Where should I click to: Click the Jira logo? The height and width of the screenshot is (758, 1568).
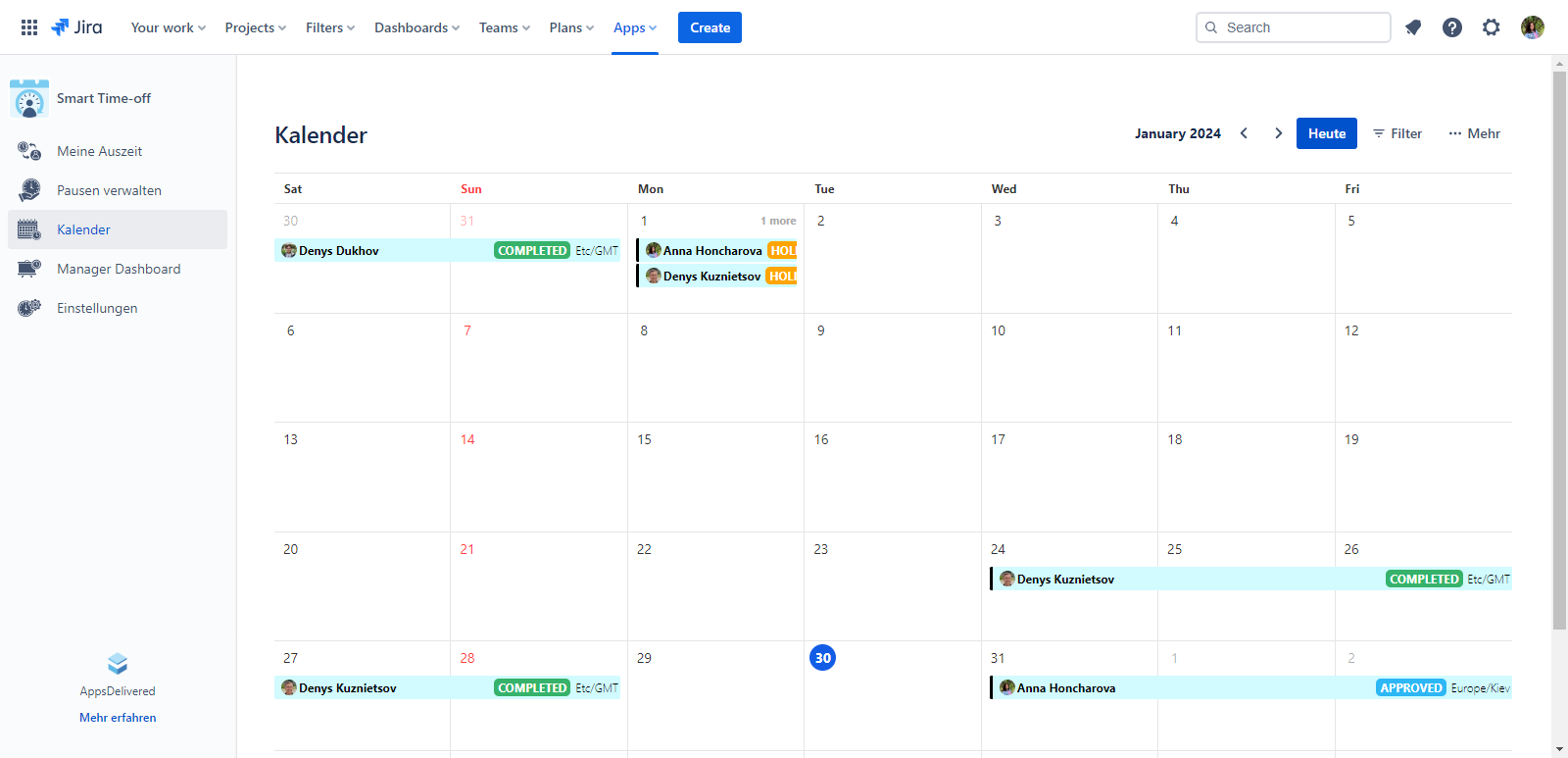coord(76,27)
